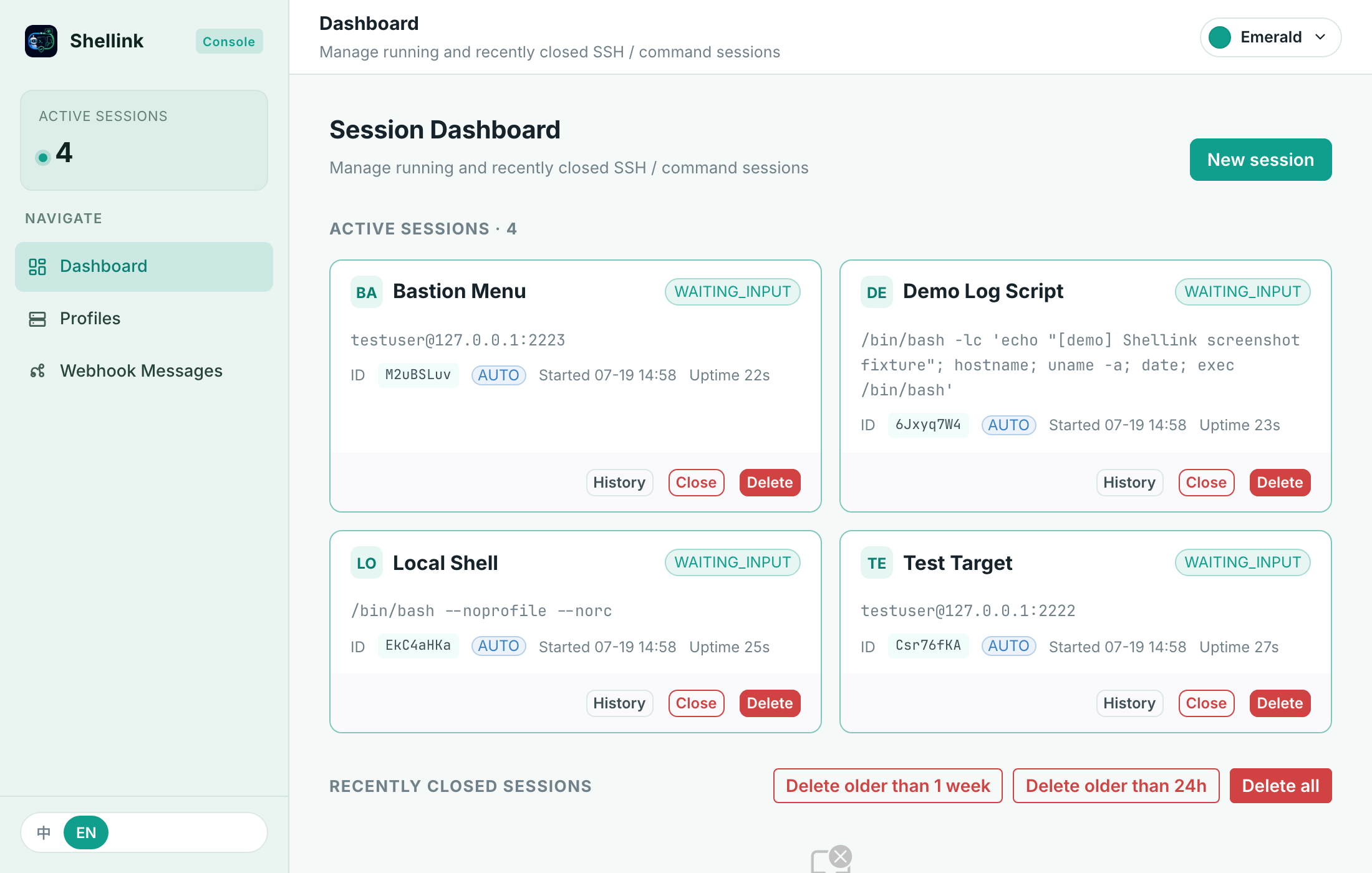Click the emerald color dot in theme selector
Image resolution: width=1372 pixels, height=873 pixels.
pos(1220,37)
